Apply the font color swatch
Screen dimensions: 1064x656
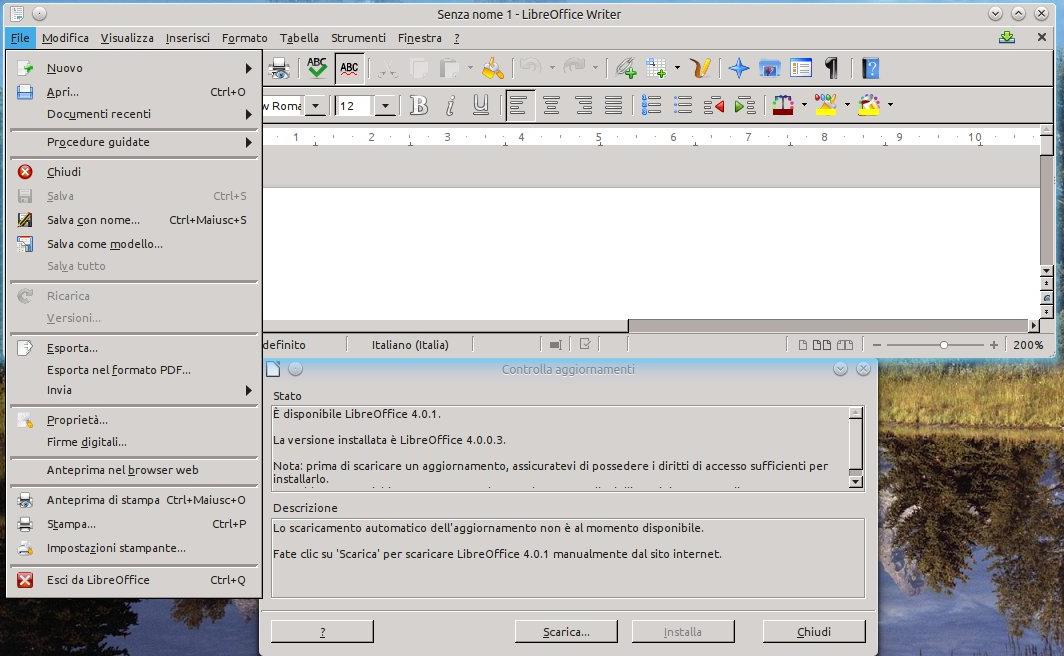coord(782,105)
